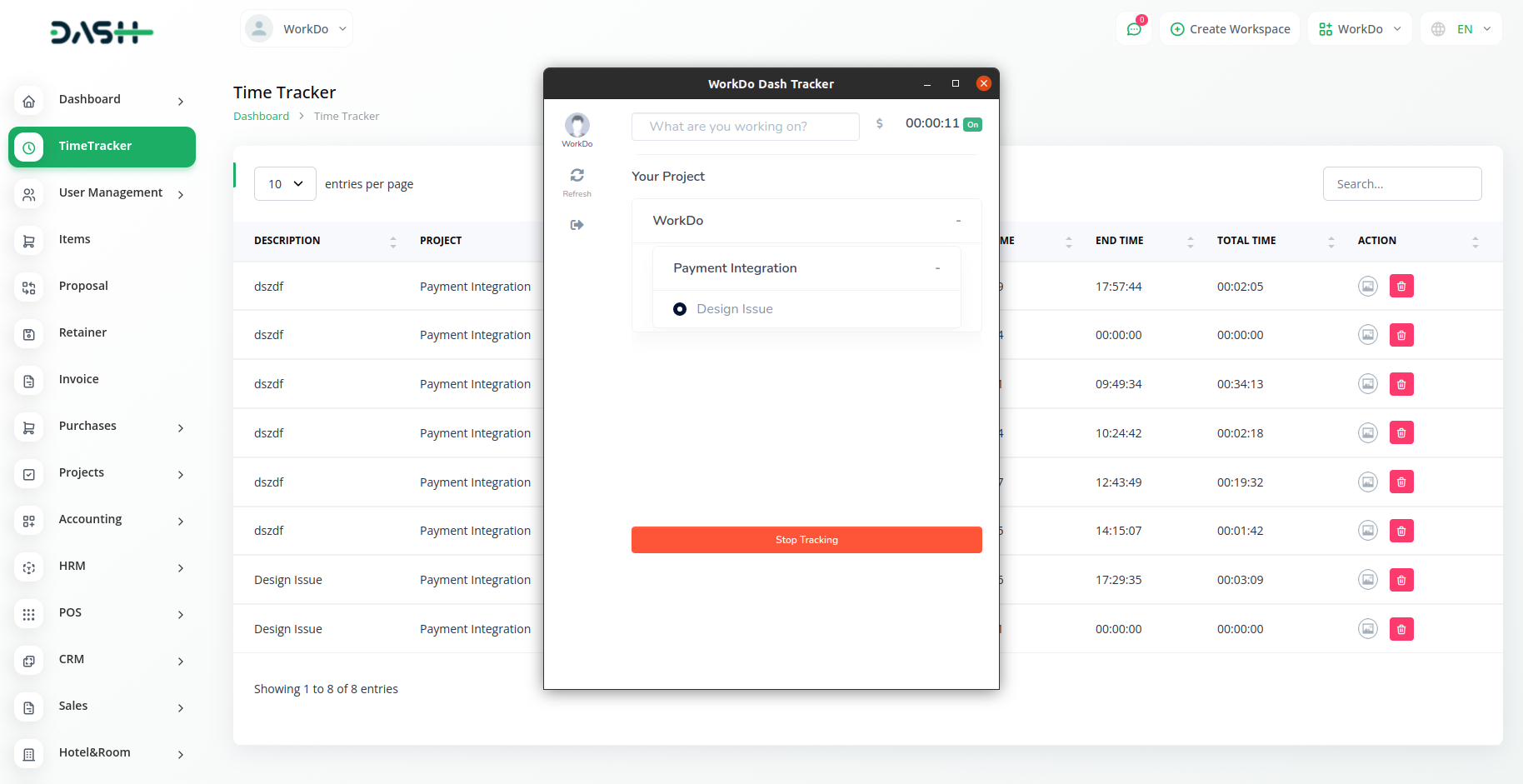Click the WorkDo avatar in the tracker window
Viewport: 1523px width, 784px height.
(577, 125)
